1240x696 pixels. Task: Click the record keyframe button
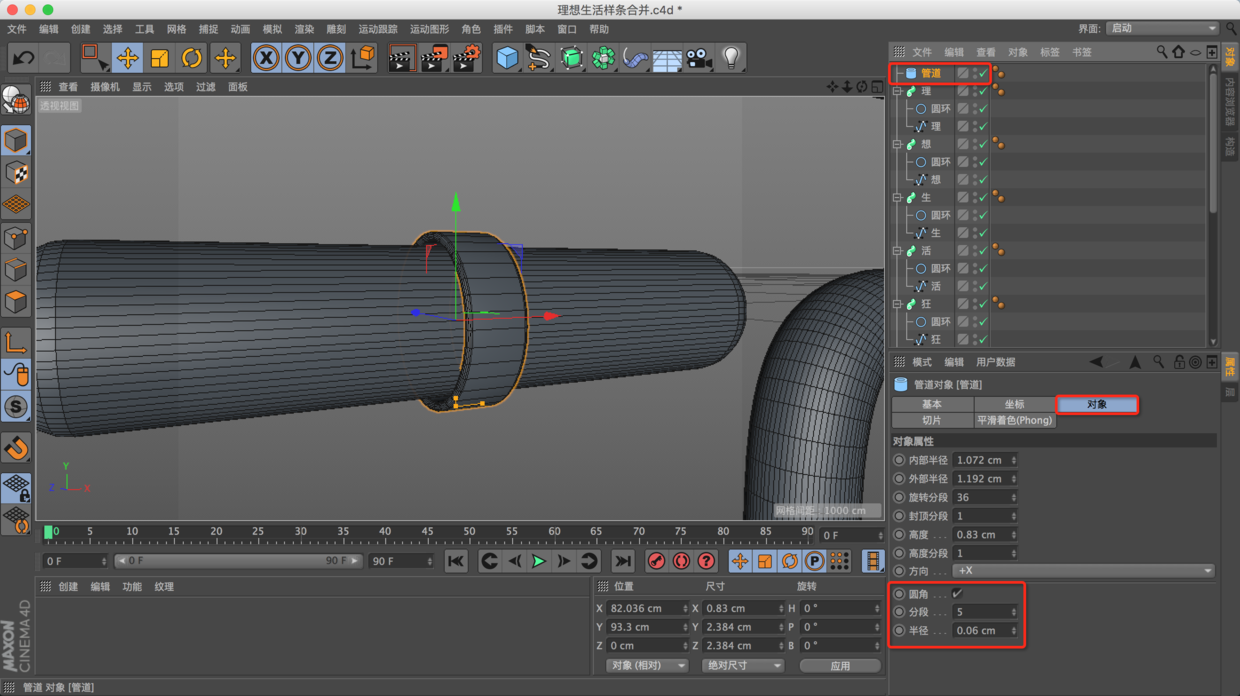click(656, 561)
